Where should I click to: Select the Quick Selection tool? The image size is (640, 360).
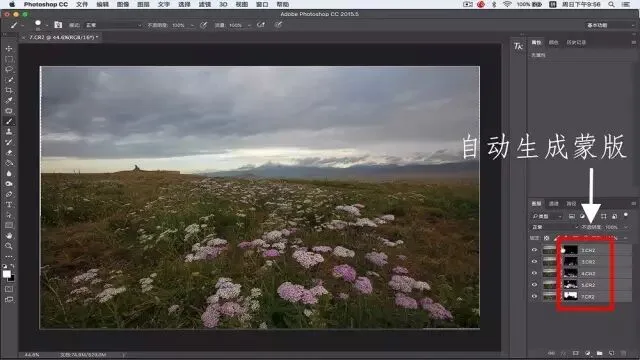(x=9, y=80)
